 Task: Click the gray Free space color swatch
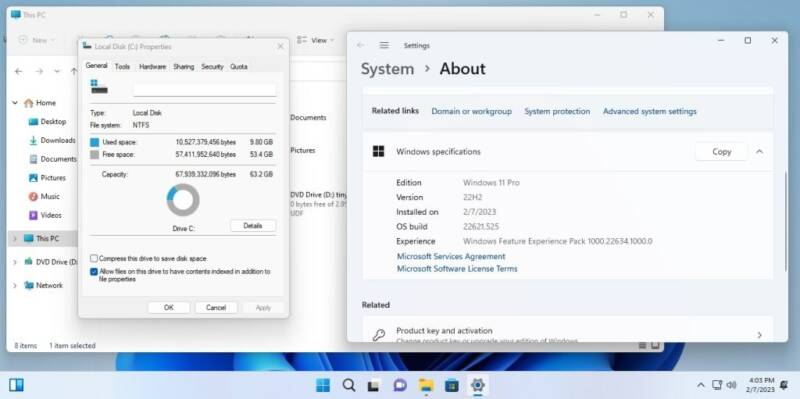coord(94,155)
